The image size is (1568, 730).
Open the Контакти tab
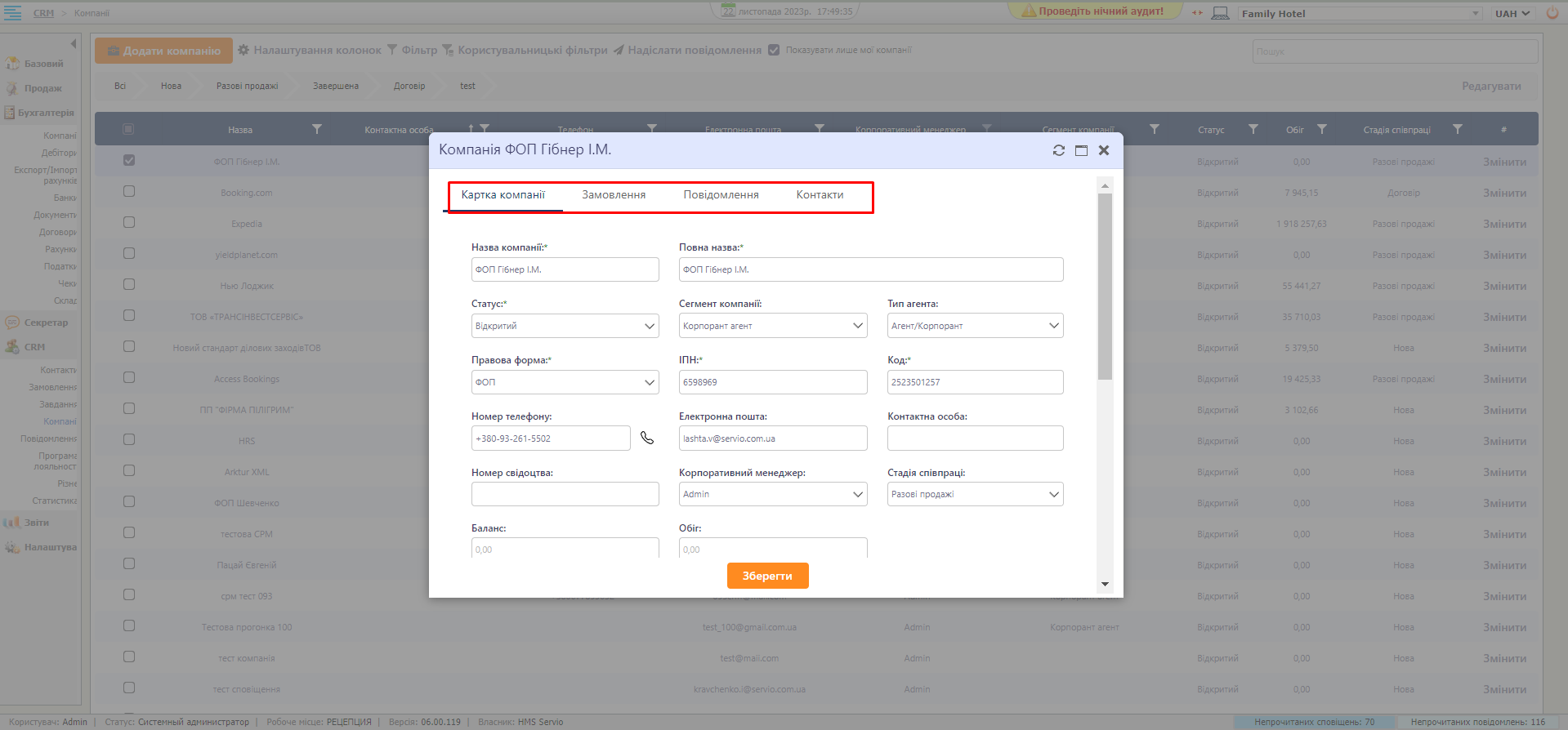(820, 195)
